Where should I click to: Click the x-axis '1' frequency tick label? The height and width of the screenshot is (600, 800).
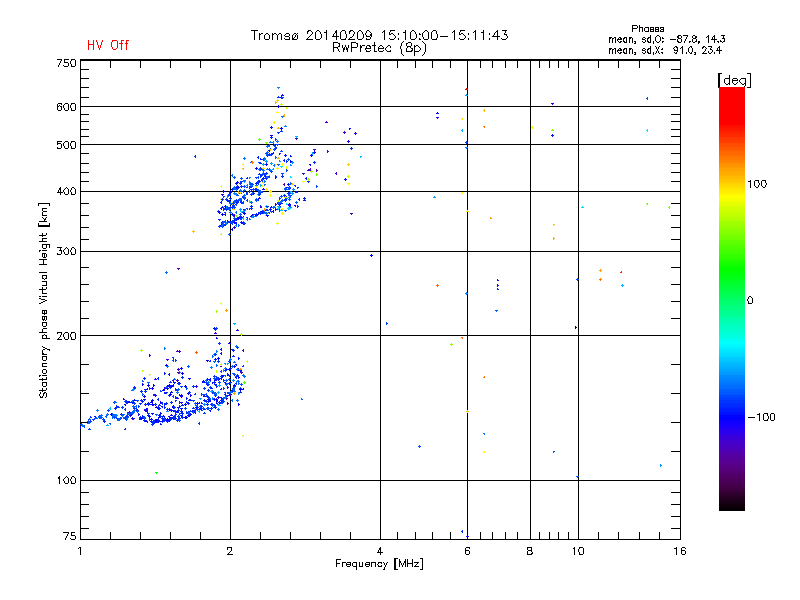[80, 551]
